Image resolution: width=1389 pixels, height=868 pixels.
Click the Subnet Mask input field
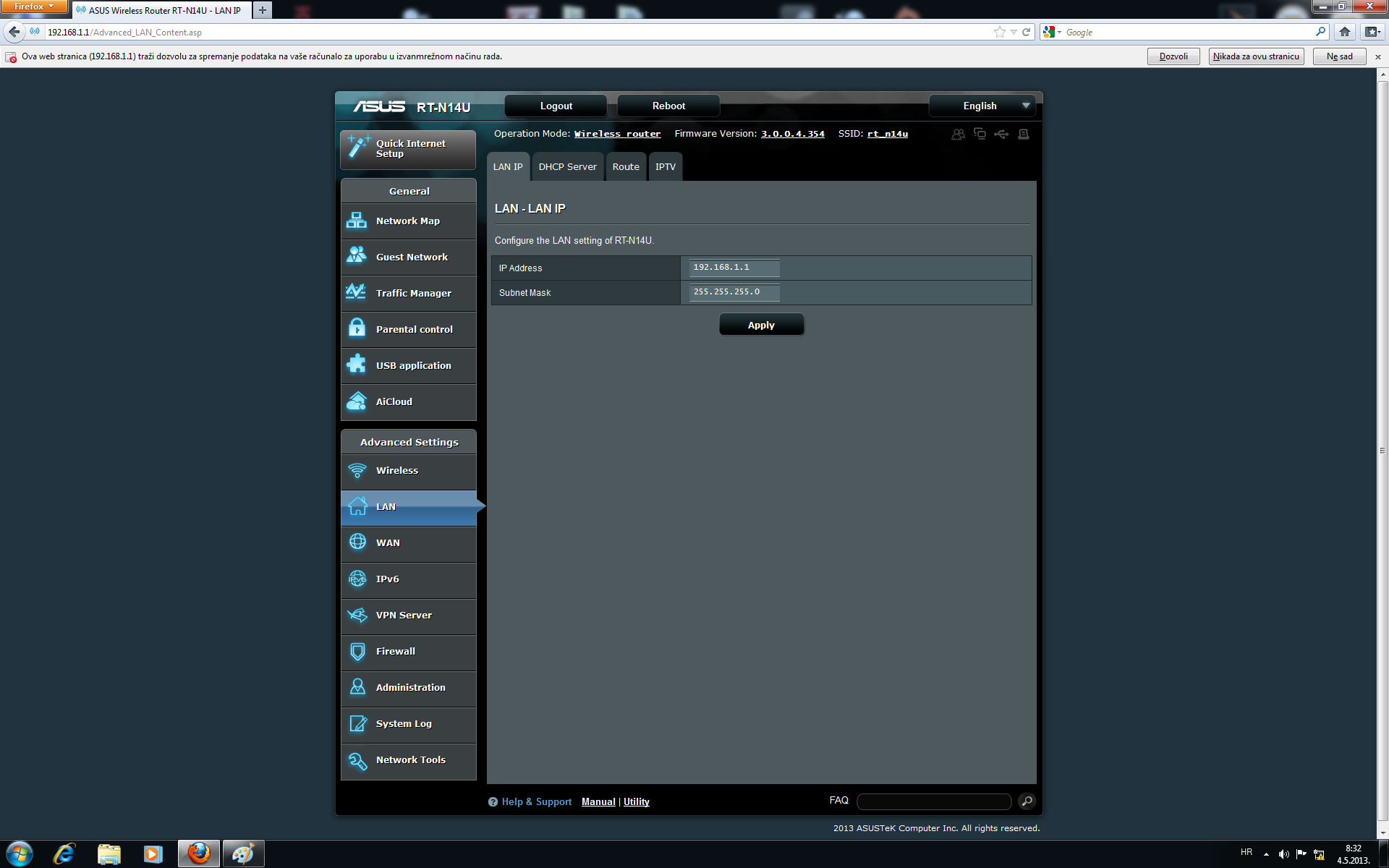734,292
